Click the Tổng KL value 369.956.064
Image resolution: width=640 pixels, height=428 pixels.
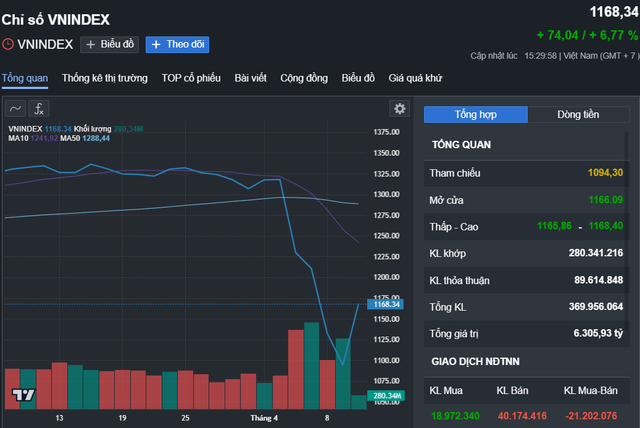[596, 307]
